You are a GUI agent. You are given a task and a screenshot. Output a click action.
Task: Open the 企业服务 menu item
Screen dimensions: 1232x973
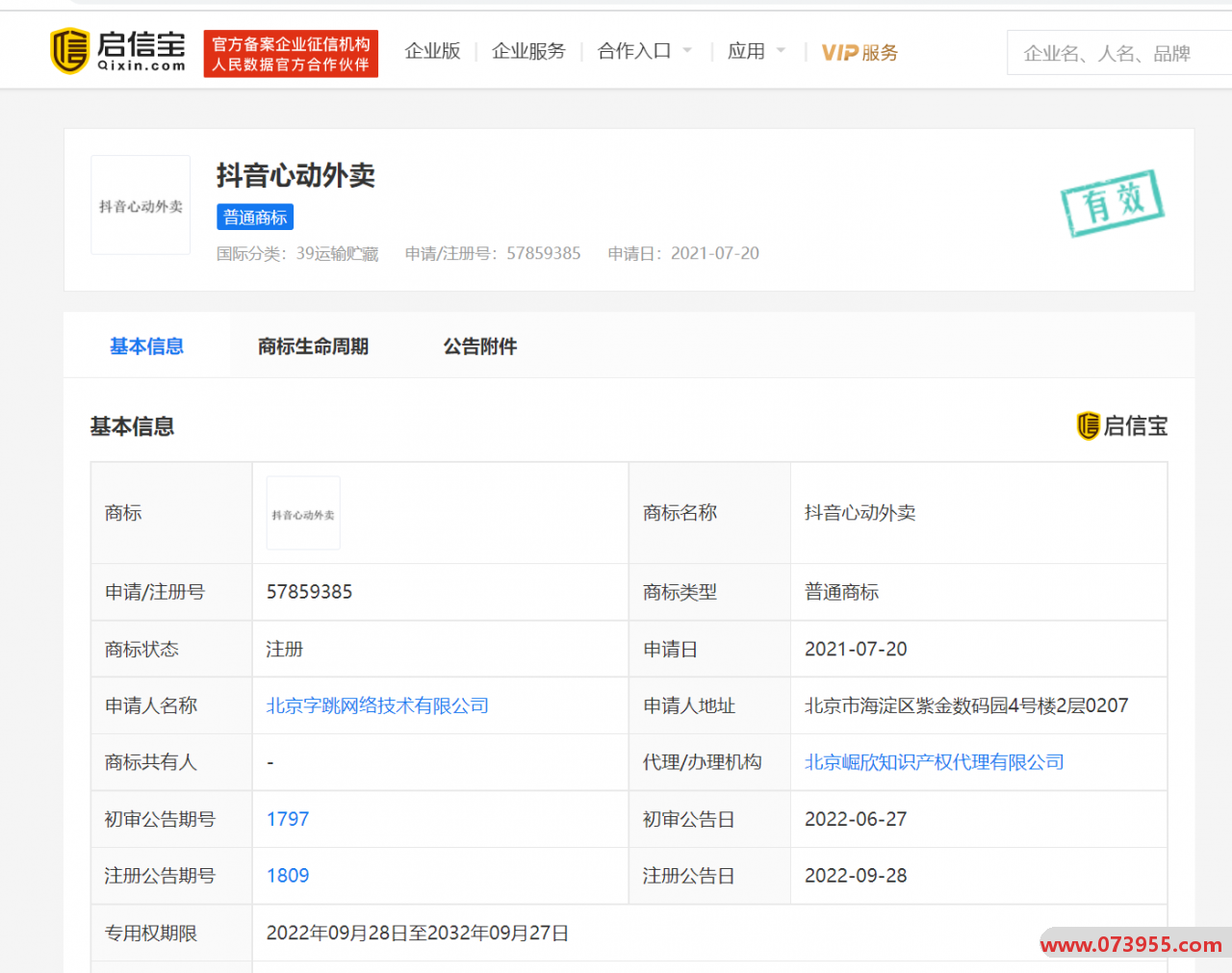click(x=528, y=51)
